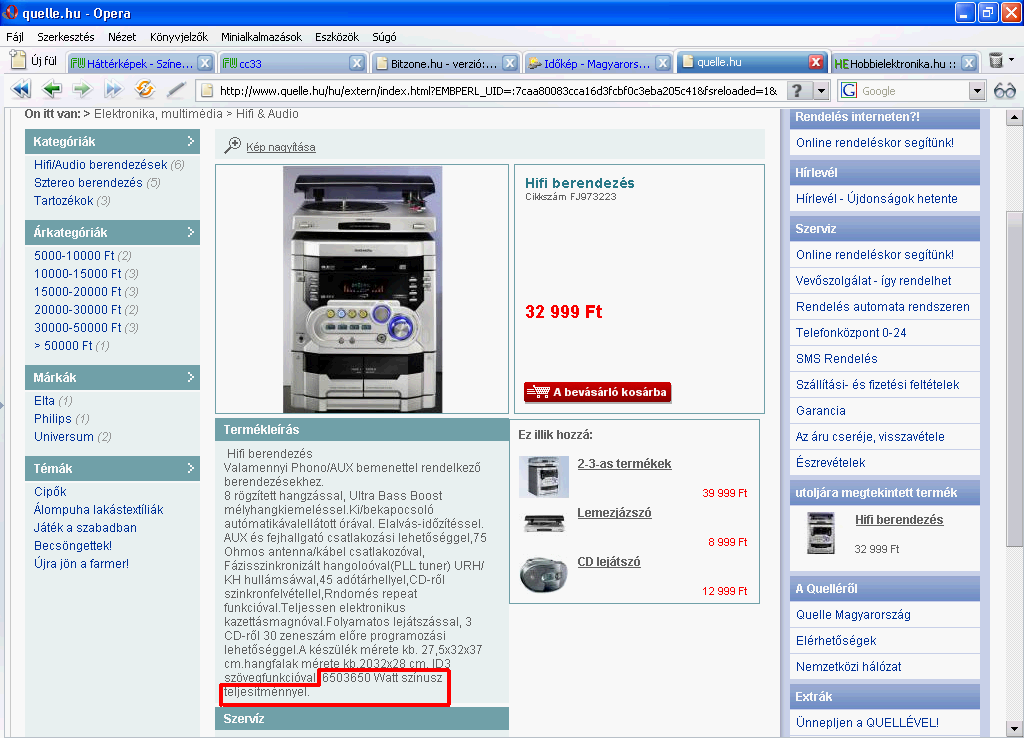Screen dimensions: 1024x738
Task: Add product with A bevásárló kosárba button
Action: (598, 392)
